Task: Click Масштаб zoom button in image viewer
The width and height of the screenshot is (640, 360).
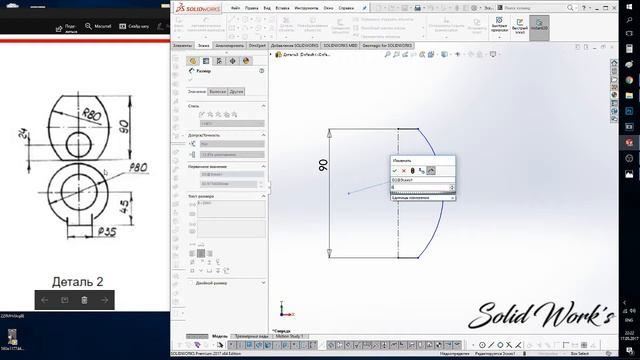Action: click(98, 26)
